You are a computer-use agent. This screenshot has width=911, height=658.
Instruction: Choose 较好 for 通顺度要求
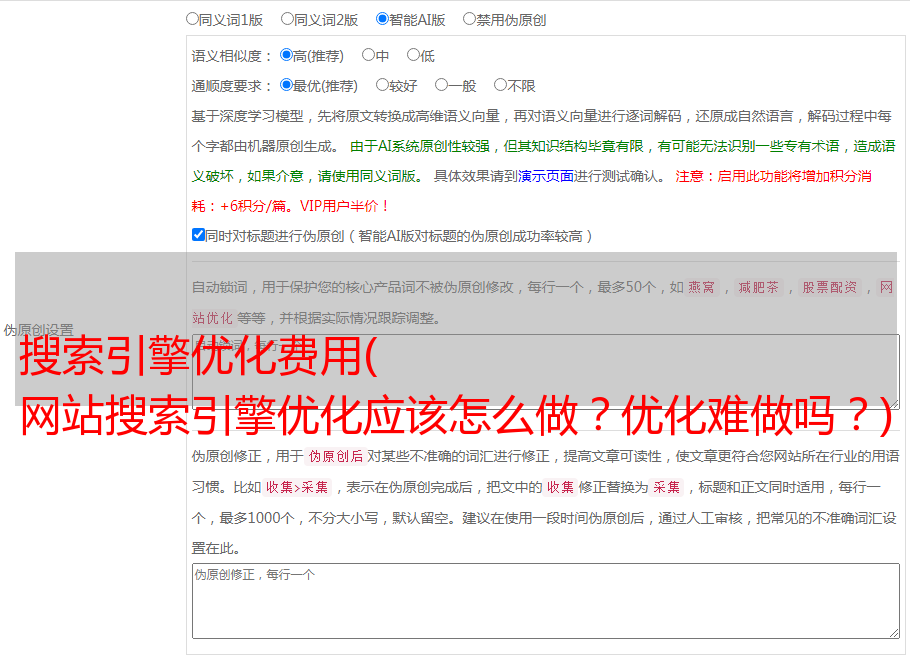coord(382,85)
